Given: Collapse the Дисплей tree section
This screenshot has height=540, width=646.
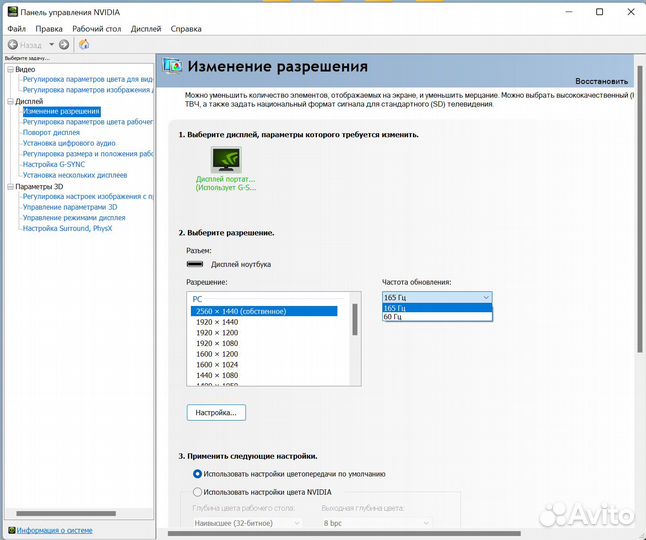Looking at the screenshot, I should point(10,101).
